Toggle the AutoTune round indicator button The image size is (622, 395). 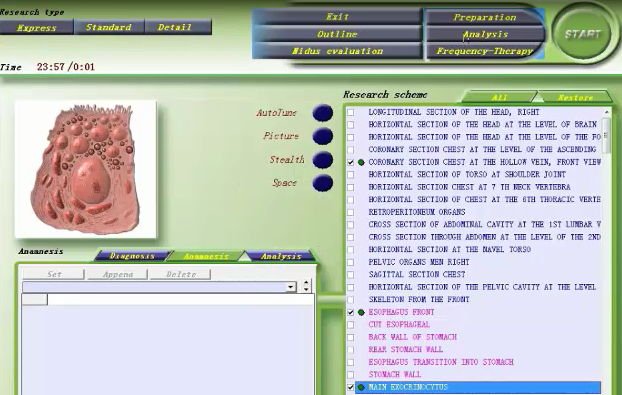(x=323, y=113)
